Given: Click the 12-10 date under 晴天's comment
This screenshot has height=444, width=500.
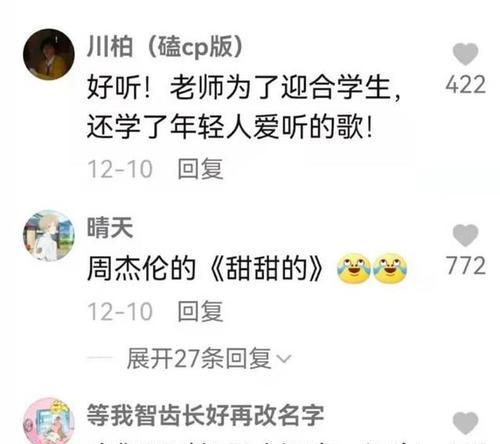Looking at the screenshot, I should (x=120, y=312).
